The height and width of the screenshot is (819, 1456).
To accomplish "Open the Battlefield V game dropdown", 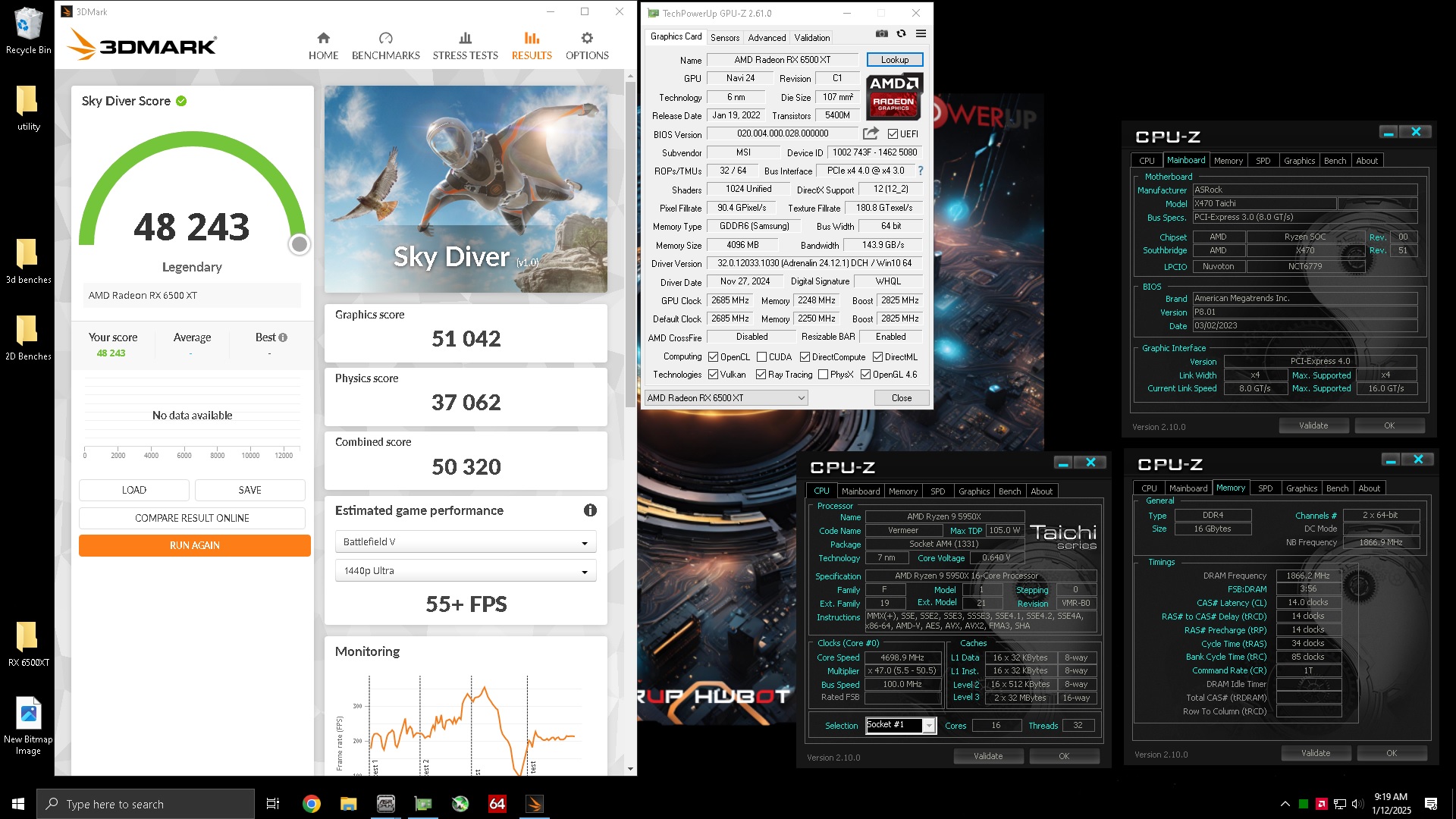I will [x=465, y=541].
